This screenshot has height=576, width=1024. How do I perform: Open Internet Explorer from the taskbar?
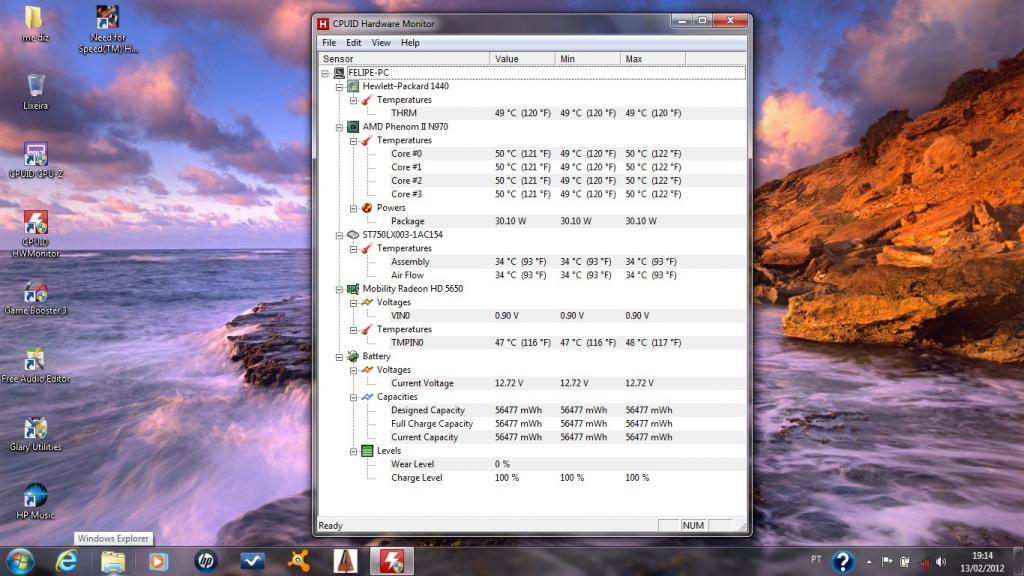(66, 561)
